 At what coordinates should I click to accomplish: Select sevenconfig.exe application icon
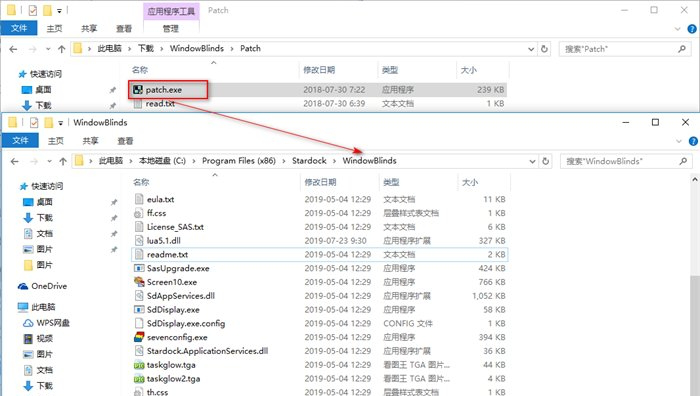pos(139,337)
